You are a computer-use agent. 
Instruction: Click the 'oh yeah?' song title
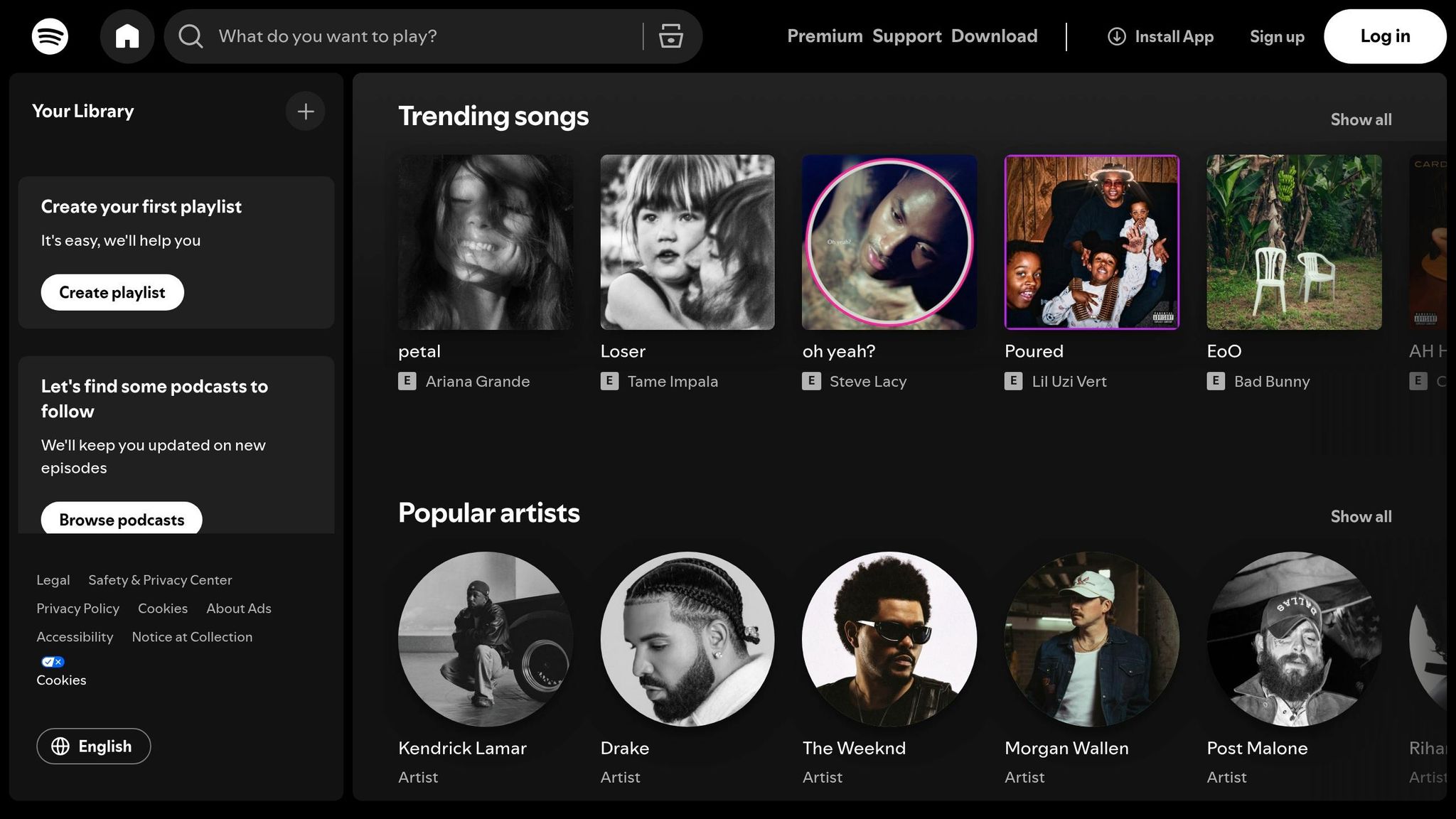coord(839,351)
